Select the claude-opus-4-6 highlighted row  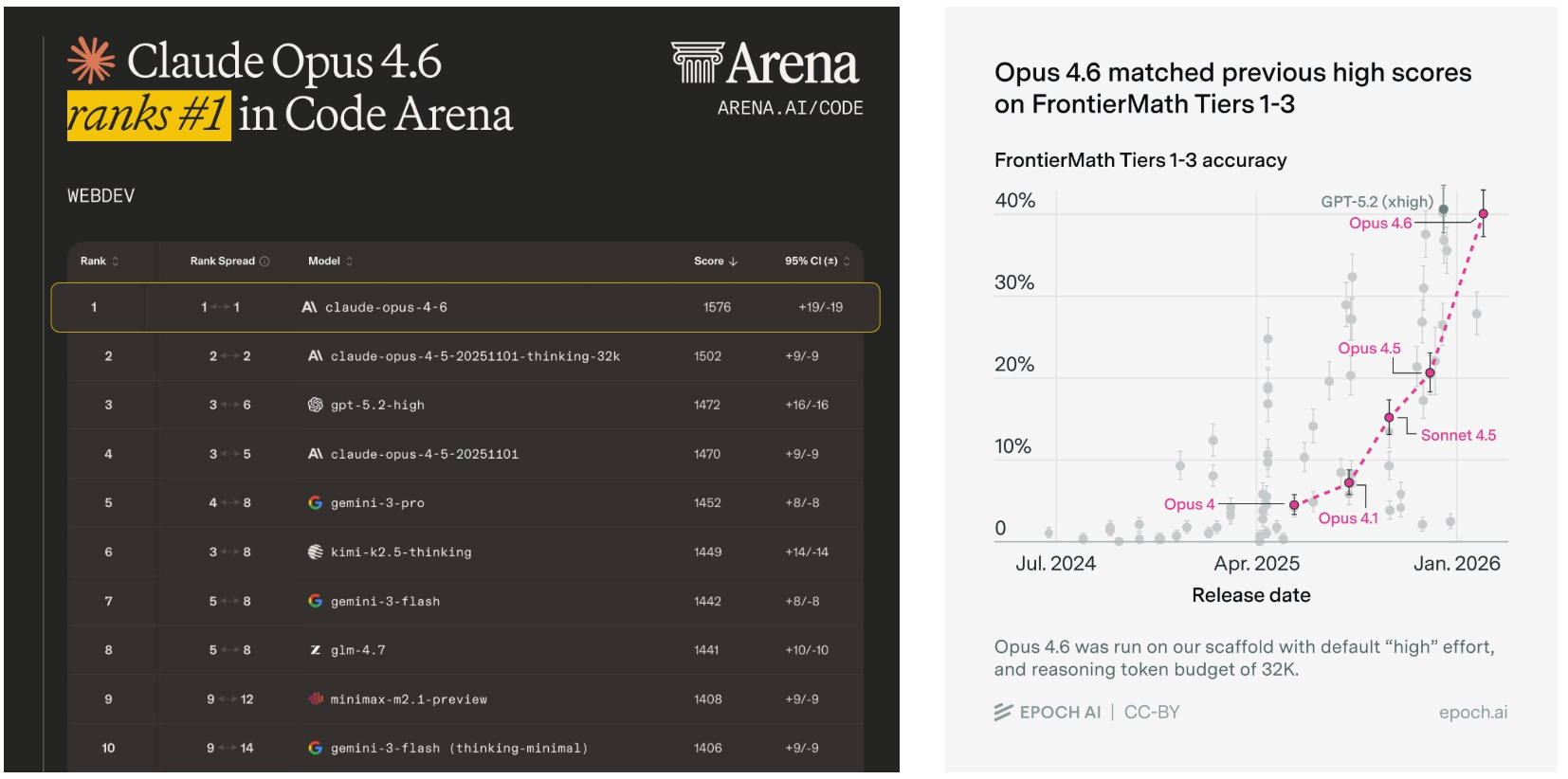[x=465, y=307]
